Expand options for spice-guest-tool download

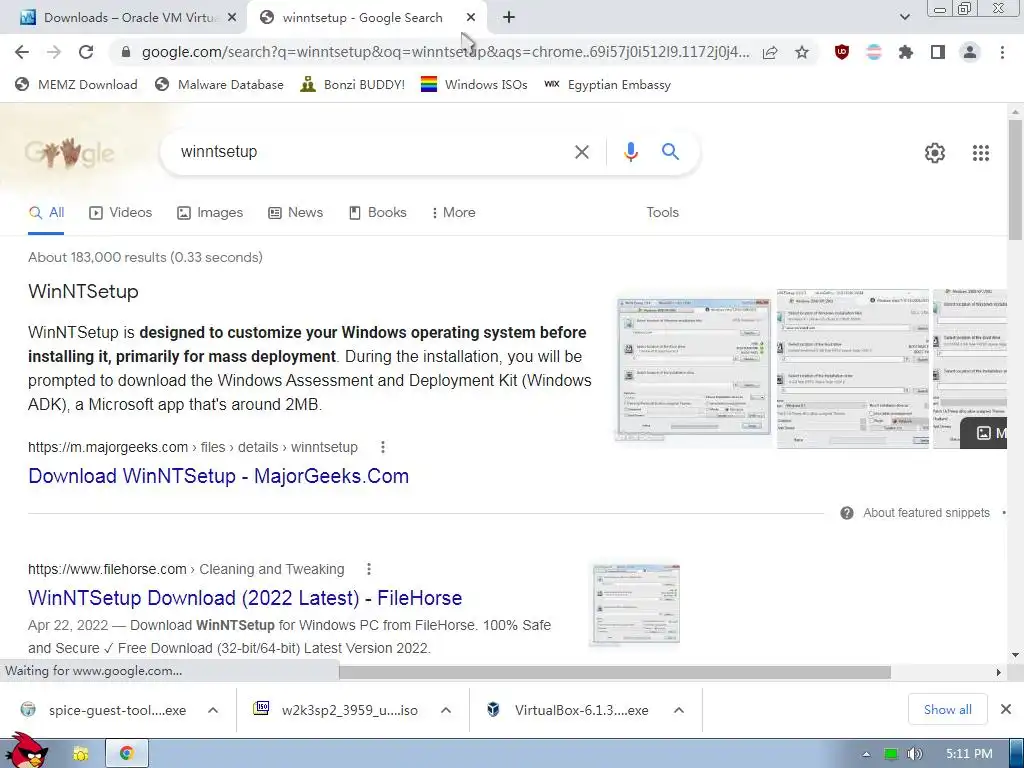[x=213, y=711]
